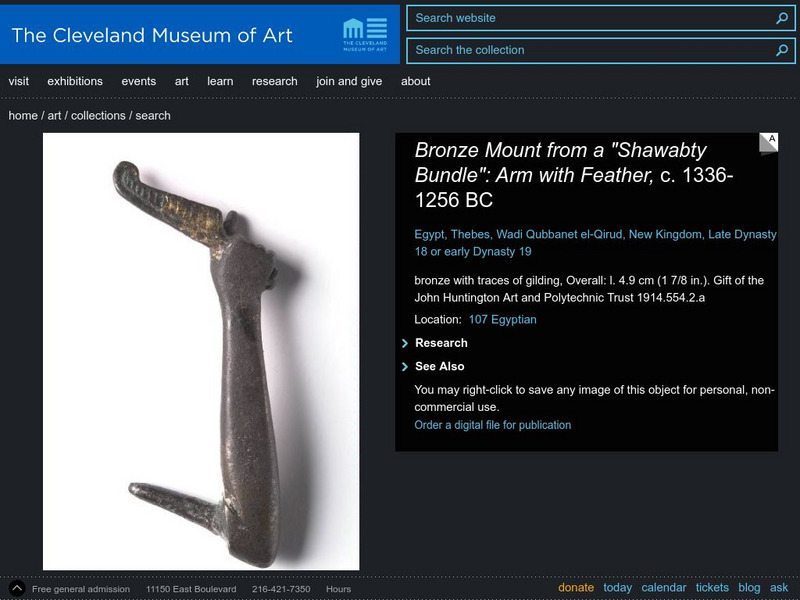Open the calendar footer link
The image size is (800, 600).
click(664, 588)
